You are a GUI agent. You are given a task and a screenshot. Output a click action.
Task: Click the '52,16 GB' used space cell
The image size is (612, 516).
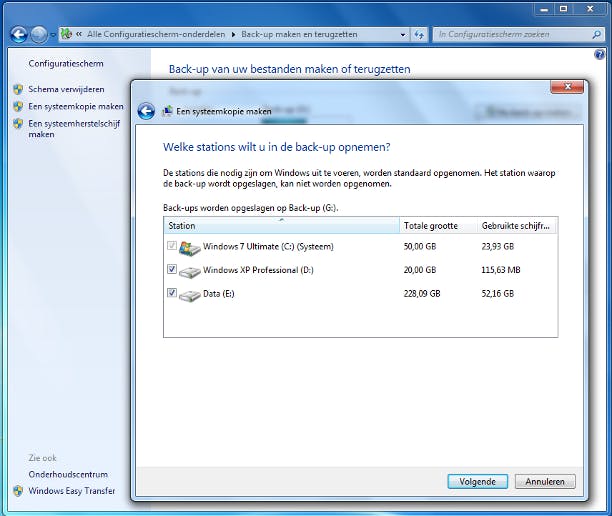(498, 294)
